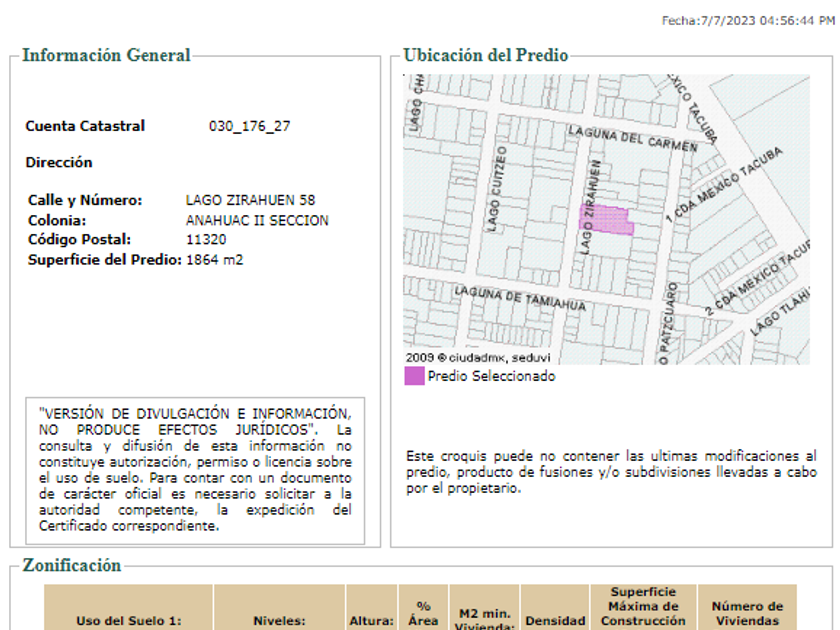Click the cadastral account value 030_176_27

(x=249, y=126)
